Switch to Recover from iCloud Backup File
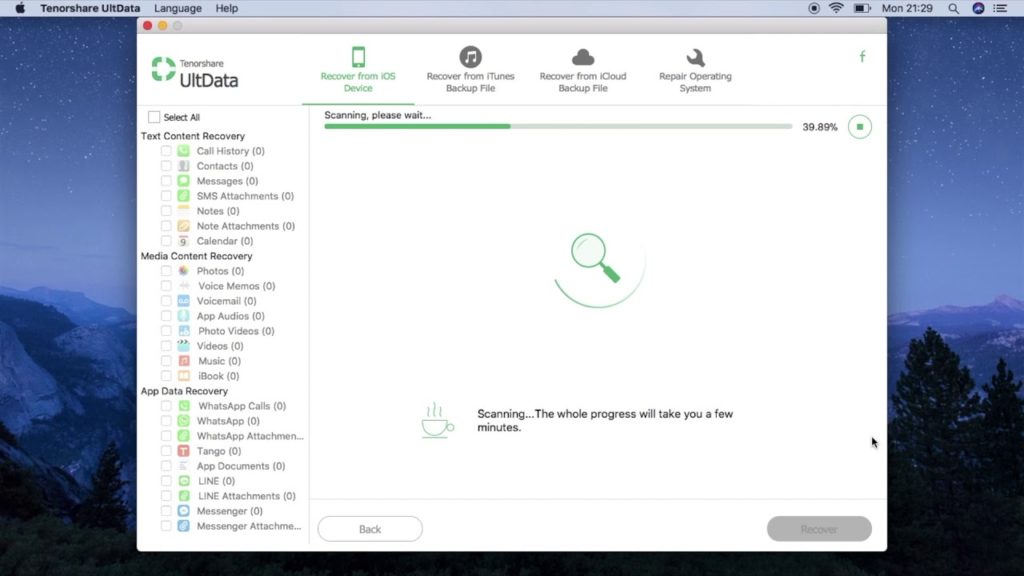 tap(583, 70)
